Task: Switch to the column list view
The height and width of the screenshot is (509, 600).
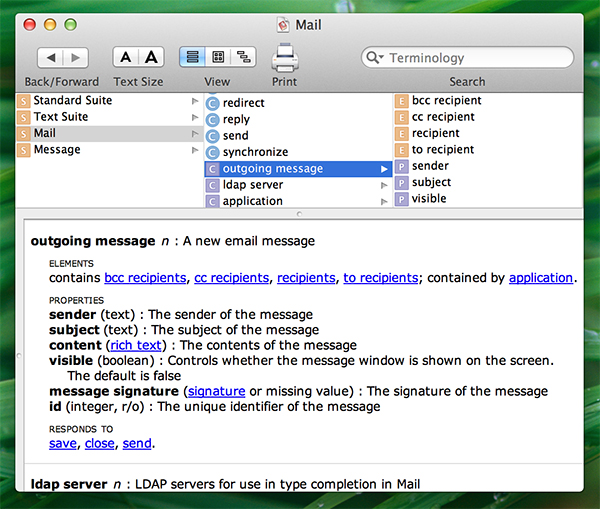Action: coord(192,57)
